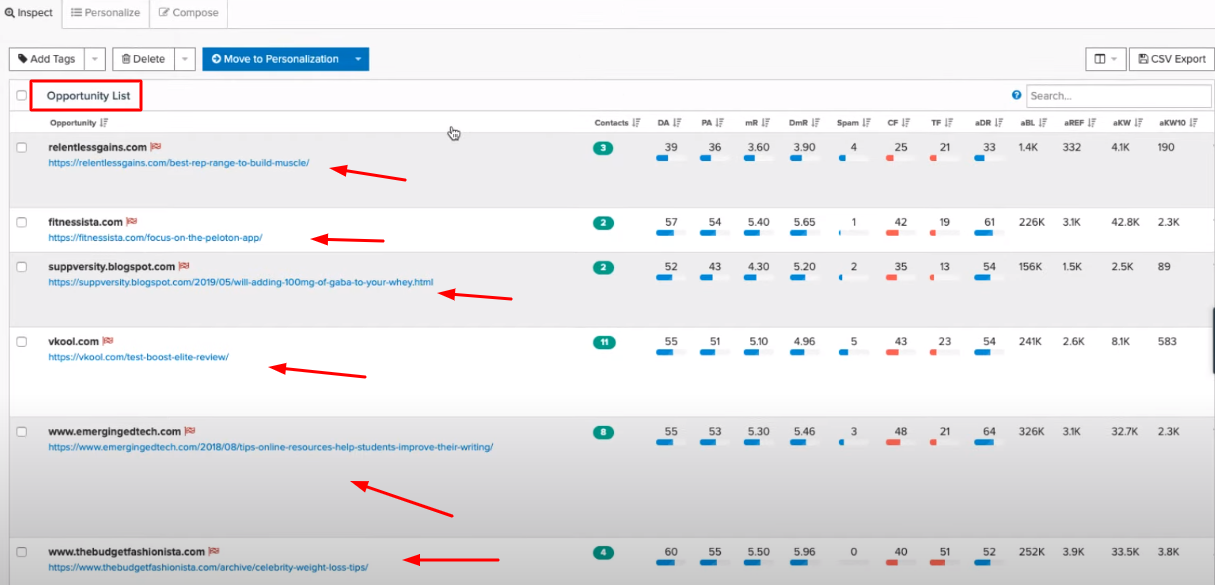Click the Add Tags button
The image size is (1215, 585).
coord(47,59)
